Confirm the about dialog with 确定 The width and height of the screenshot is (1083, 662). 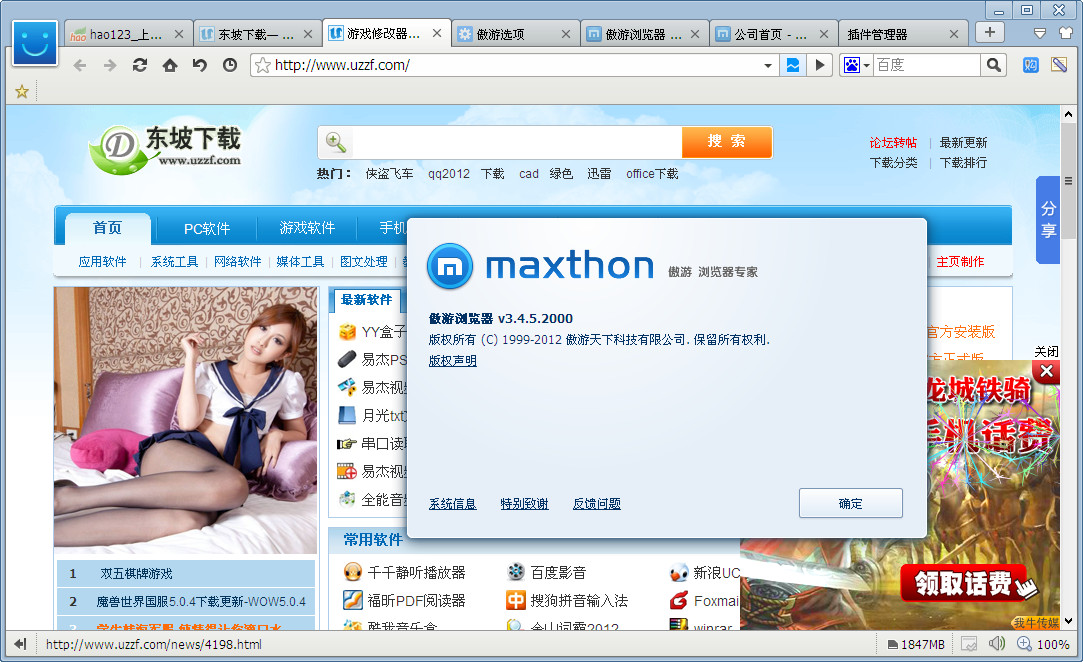click(850, 503)
